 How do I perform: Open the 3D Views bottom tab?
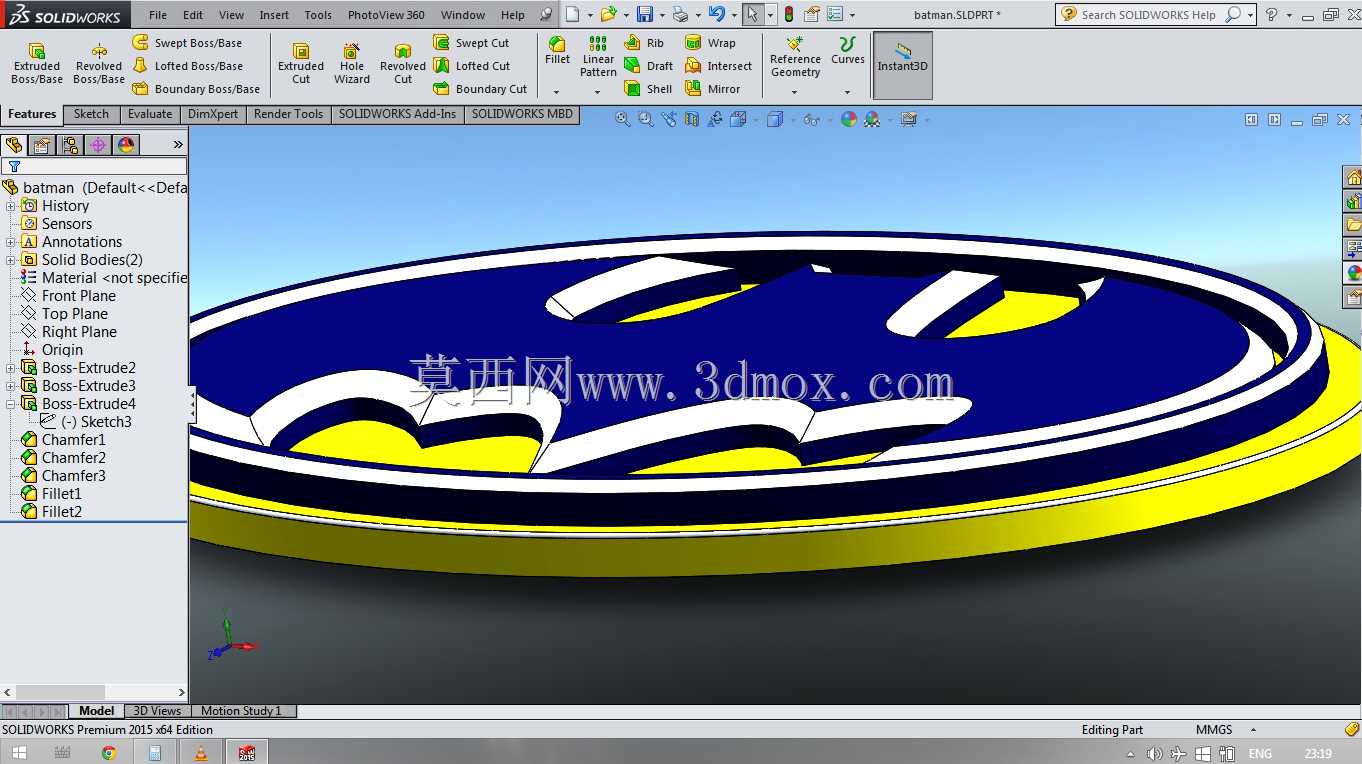pyautogui.click(x=157, y=711)
